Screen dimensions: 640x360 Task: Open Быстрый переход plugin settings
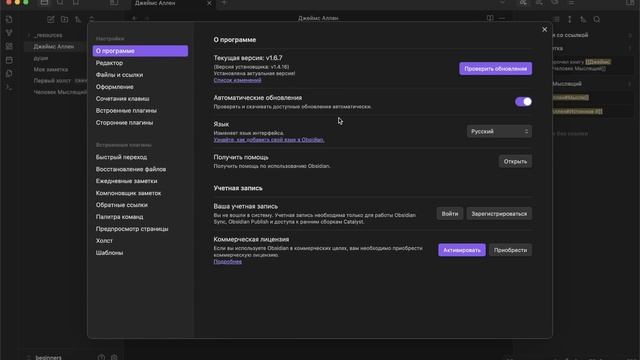pyautogui.click(x=140, y=157)
